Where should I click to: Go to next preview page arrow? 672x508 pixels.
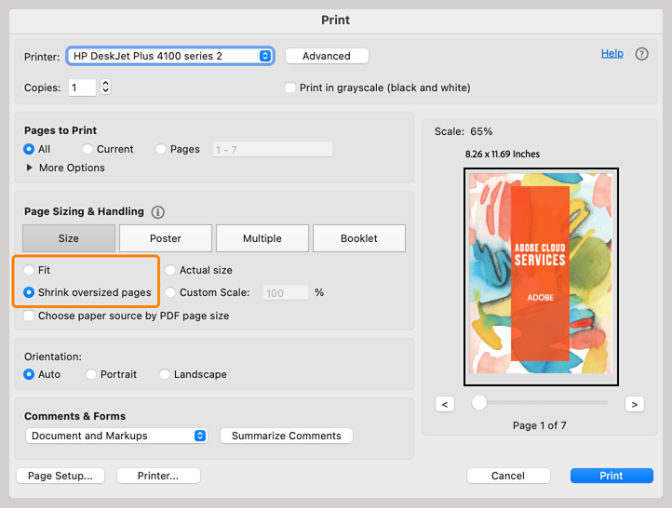(x=634, y=404)
